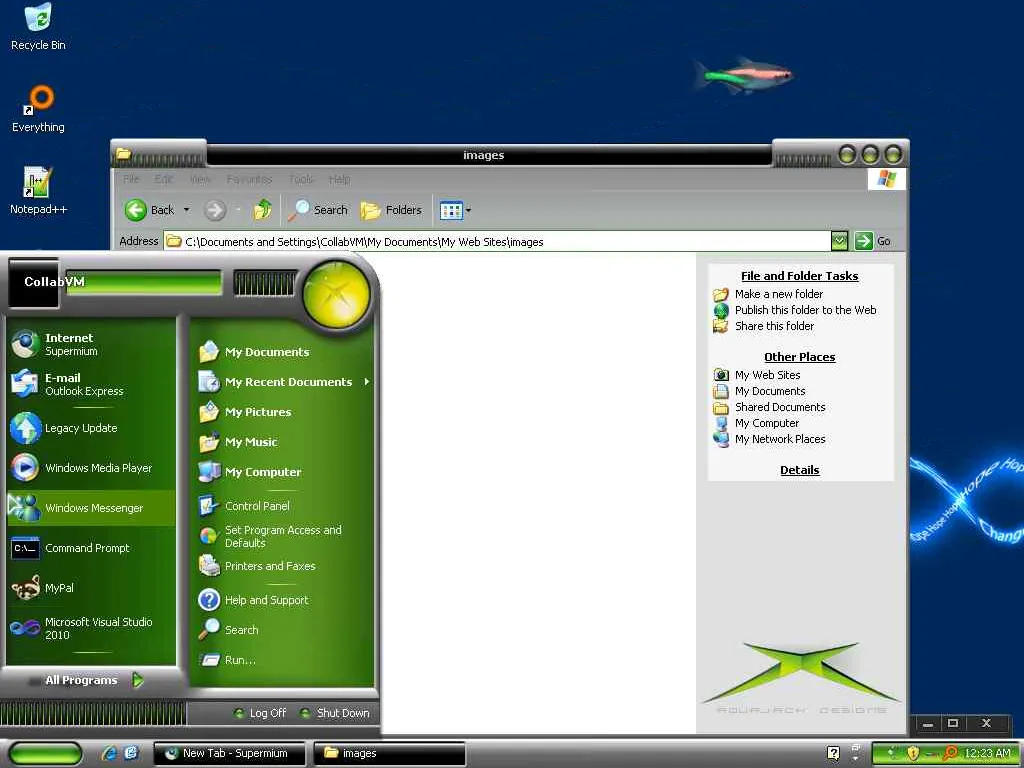The width and height of the screenshot is (1024, 768).
Task: Open My Music from Start menu
Action: pos(283,442)
